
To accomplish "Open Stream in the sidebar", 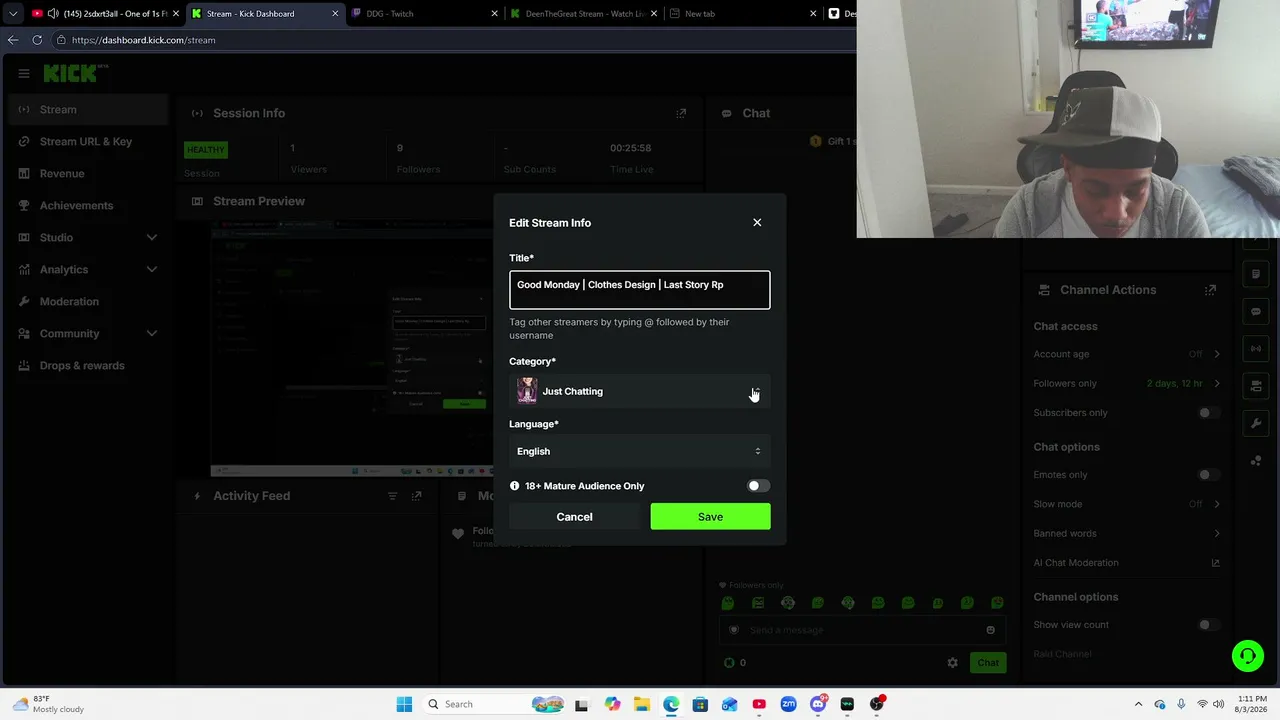I will click(x=88, y=110).
